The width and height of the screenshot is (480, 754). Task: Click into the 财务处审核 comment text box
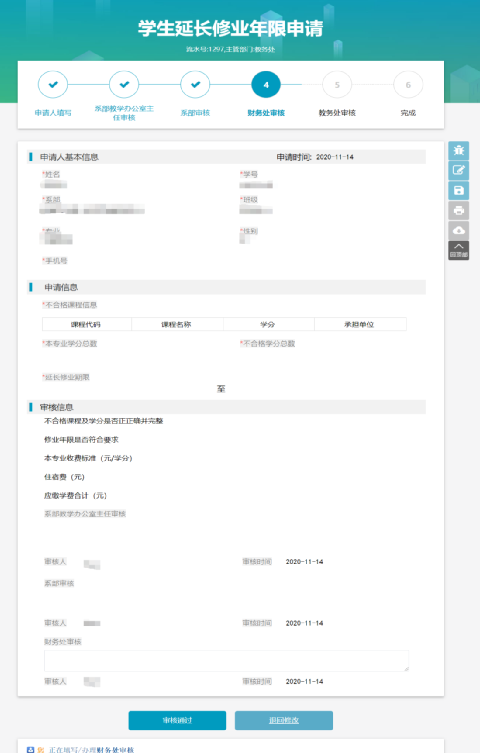click(227, 661)
